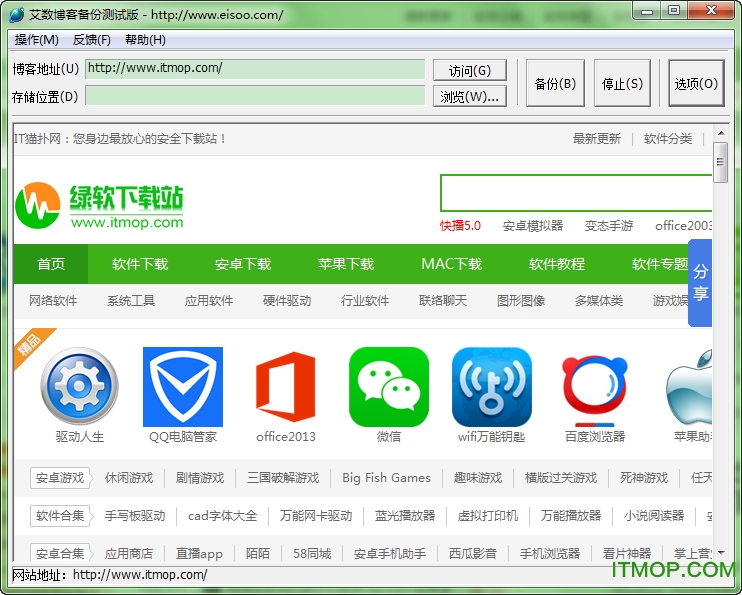
Task: Click the cad字体大全 link
Action: click(222, 515)
